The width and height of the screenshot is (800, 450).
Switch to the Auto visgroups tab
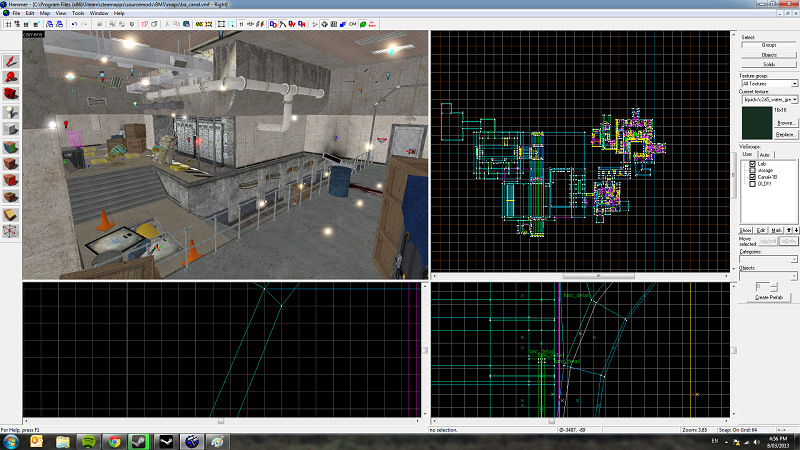click(765, 155)
